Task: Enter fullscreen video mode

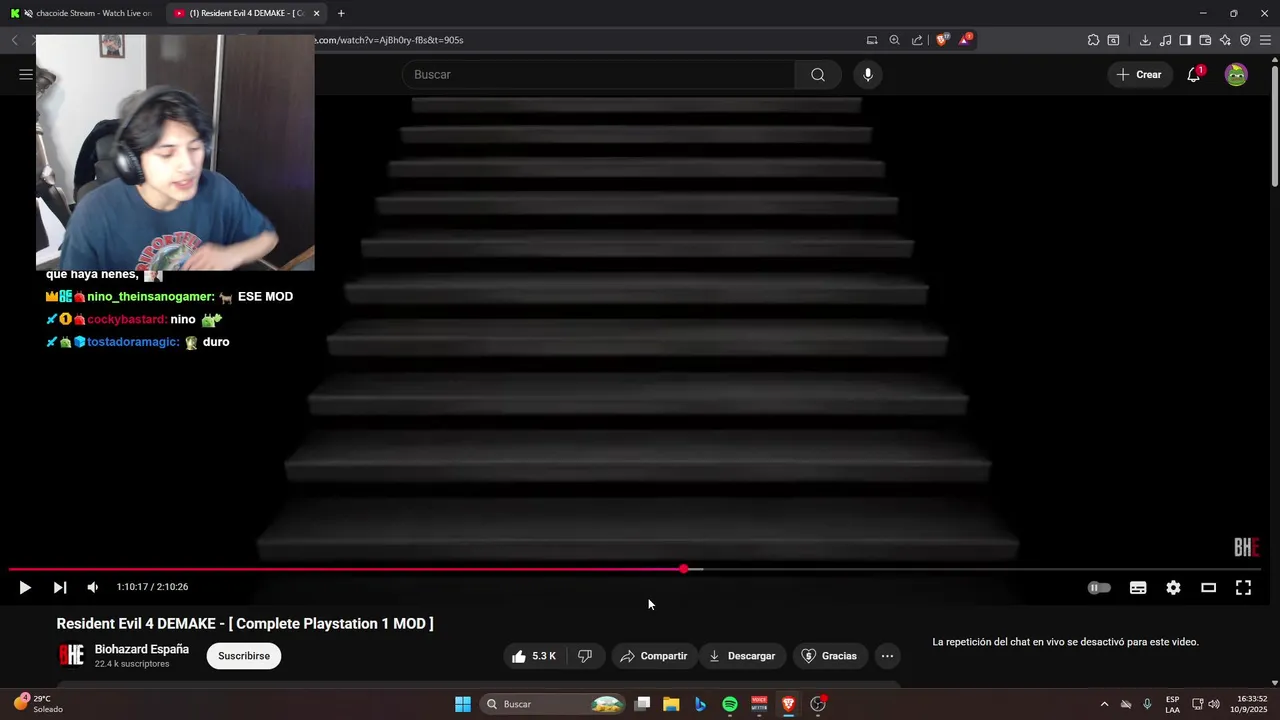Action: coord(1243,588)
